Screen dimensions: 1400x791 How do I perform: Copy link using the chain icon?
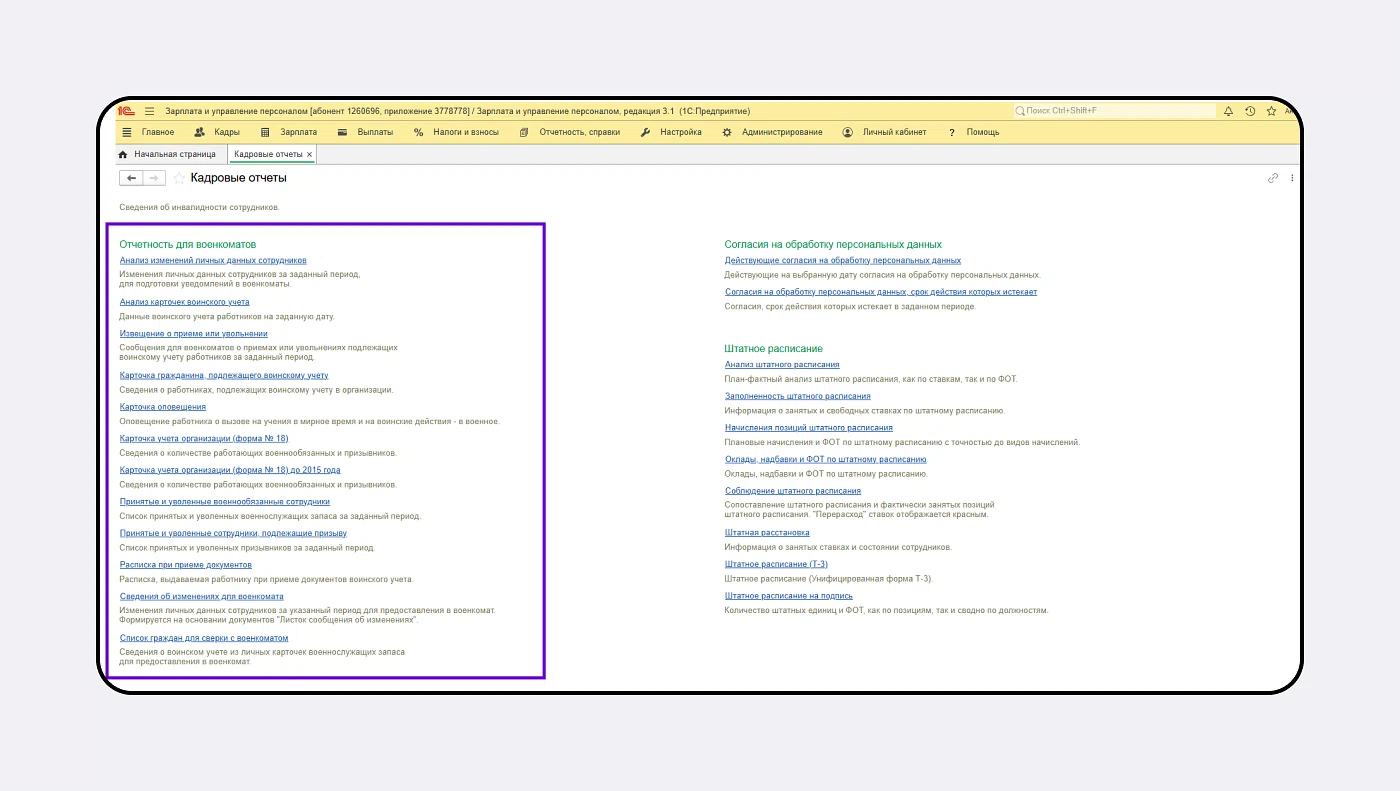(x=1273, y=178)
